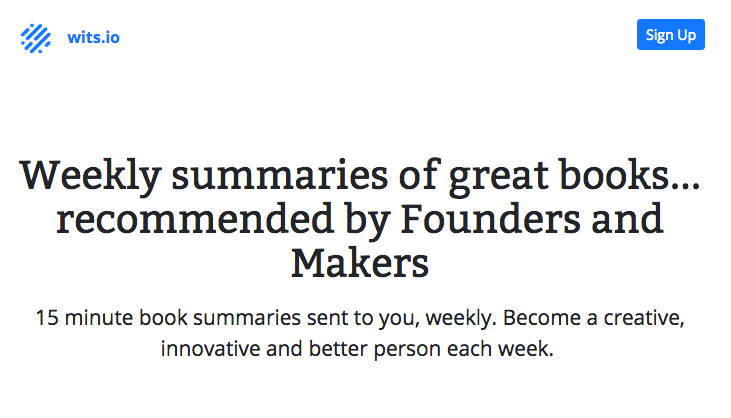Click the blue Sign Up button
Screen dimensions: 731x418
[670, 34]
